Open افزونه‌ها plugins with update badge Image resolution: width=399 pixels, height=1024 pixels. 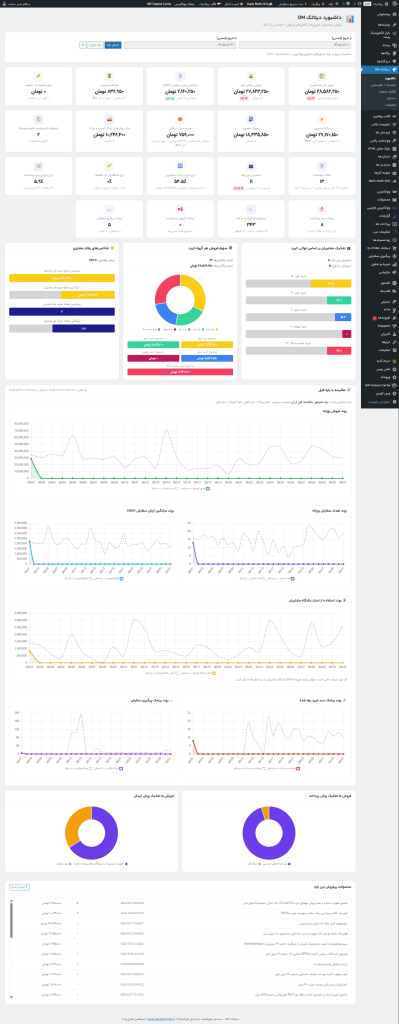379,318
